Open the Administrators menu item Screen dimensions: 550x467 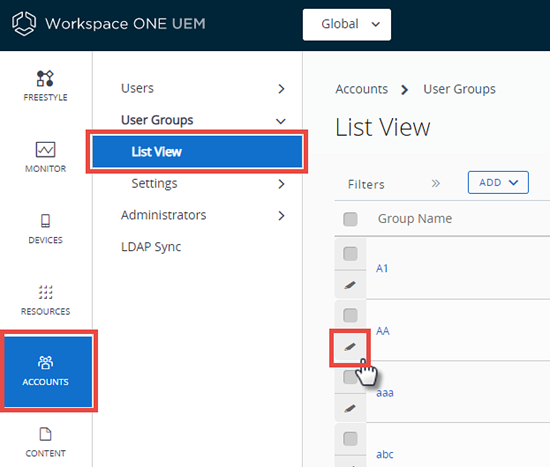(163, 215)
